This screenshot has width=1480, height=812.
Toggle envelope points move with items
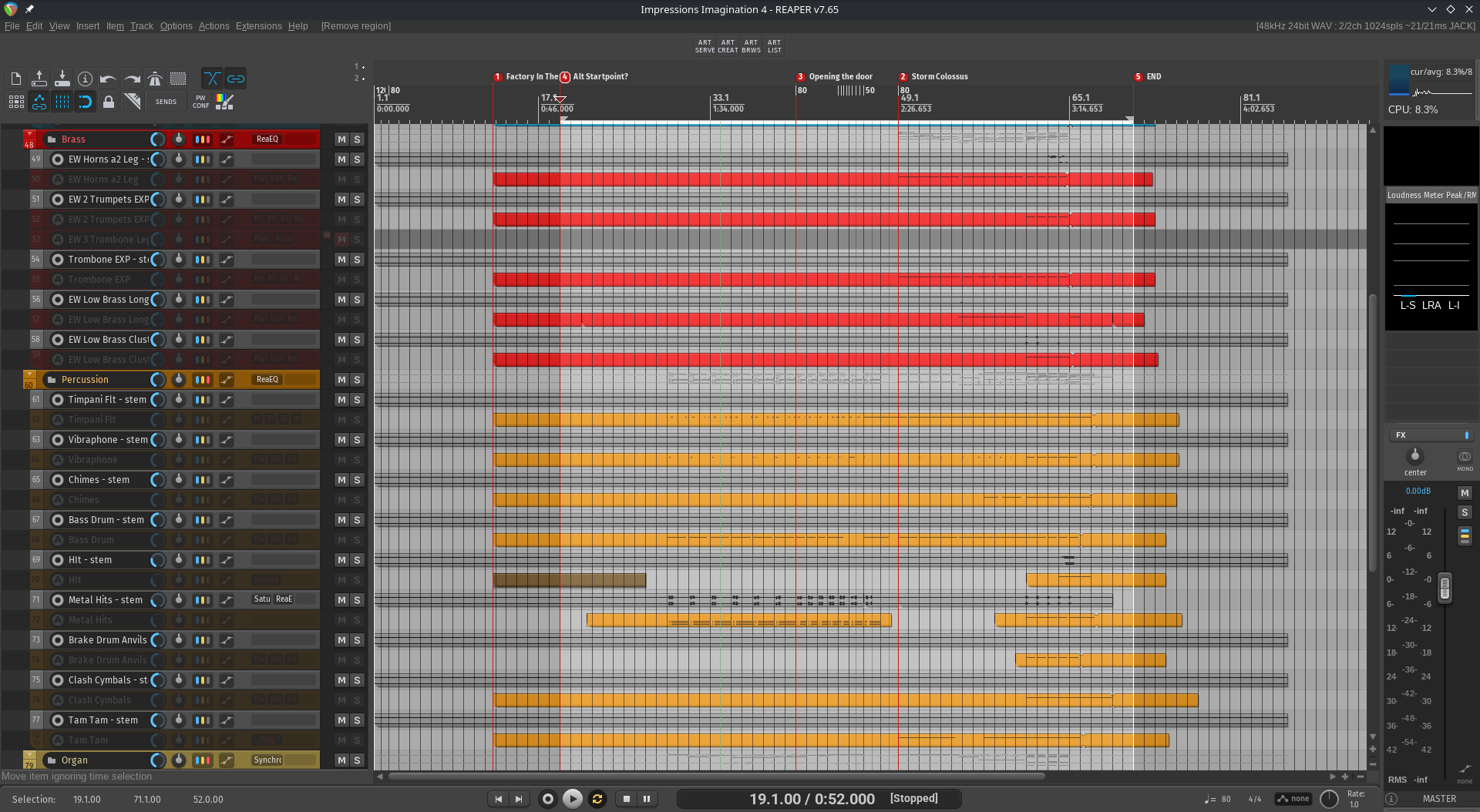click(39, 102)
